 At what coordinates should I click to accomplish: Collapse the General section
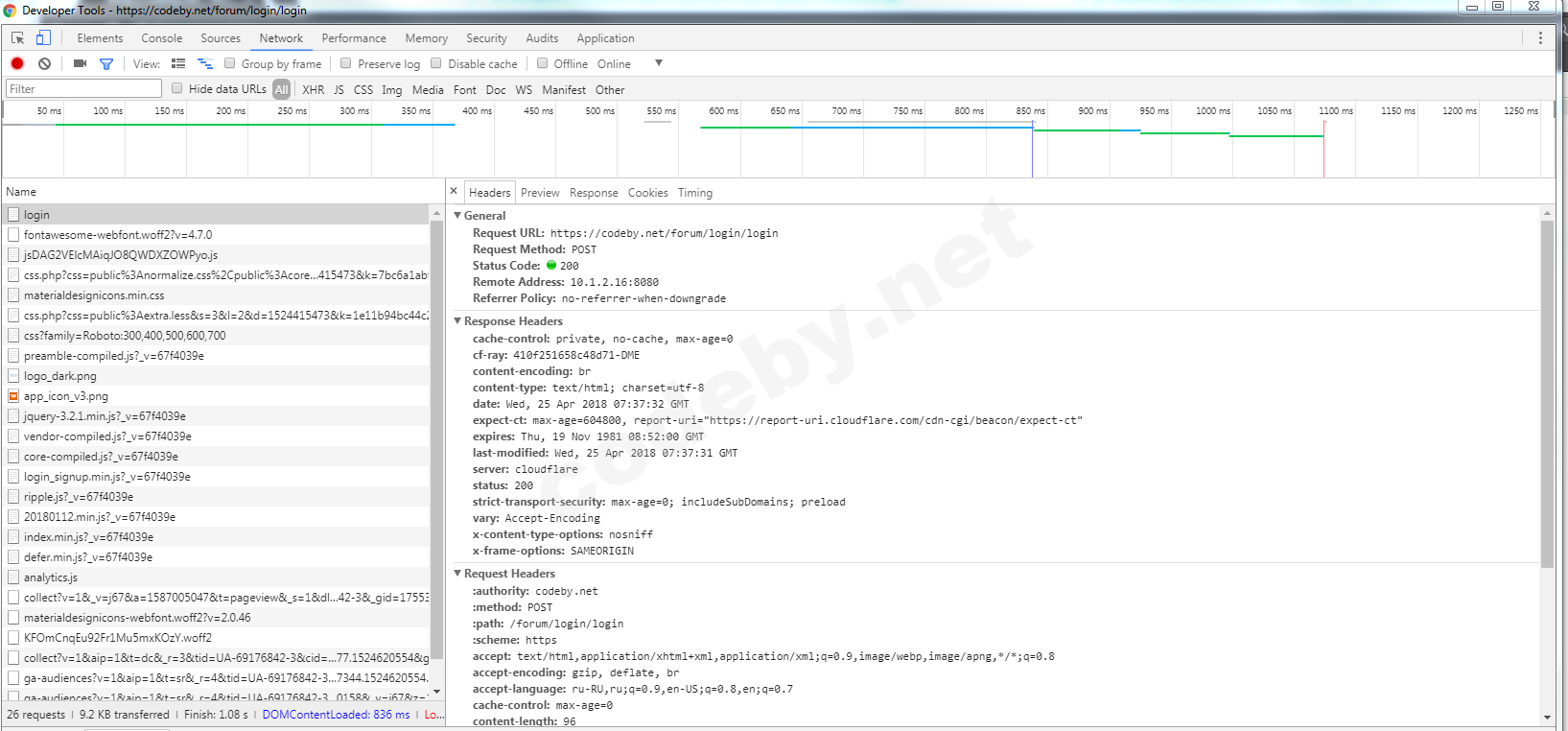click(457, 216)
